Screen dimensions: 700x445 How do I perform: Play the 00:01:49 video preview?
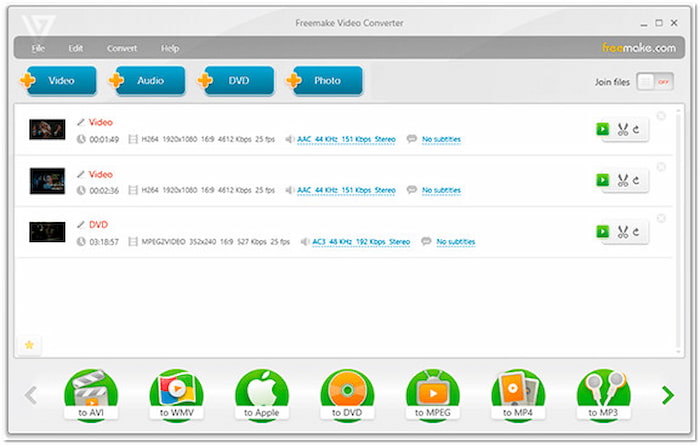pos(603,129)
